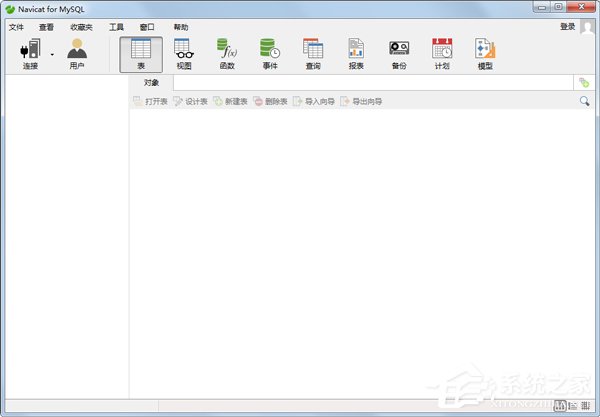This screenshot has height=417, width=600.
Task: Open the View (查看) menu
Action: point(46,27)
